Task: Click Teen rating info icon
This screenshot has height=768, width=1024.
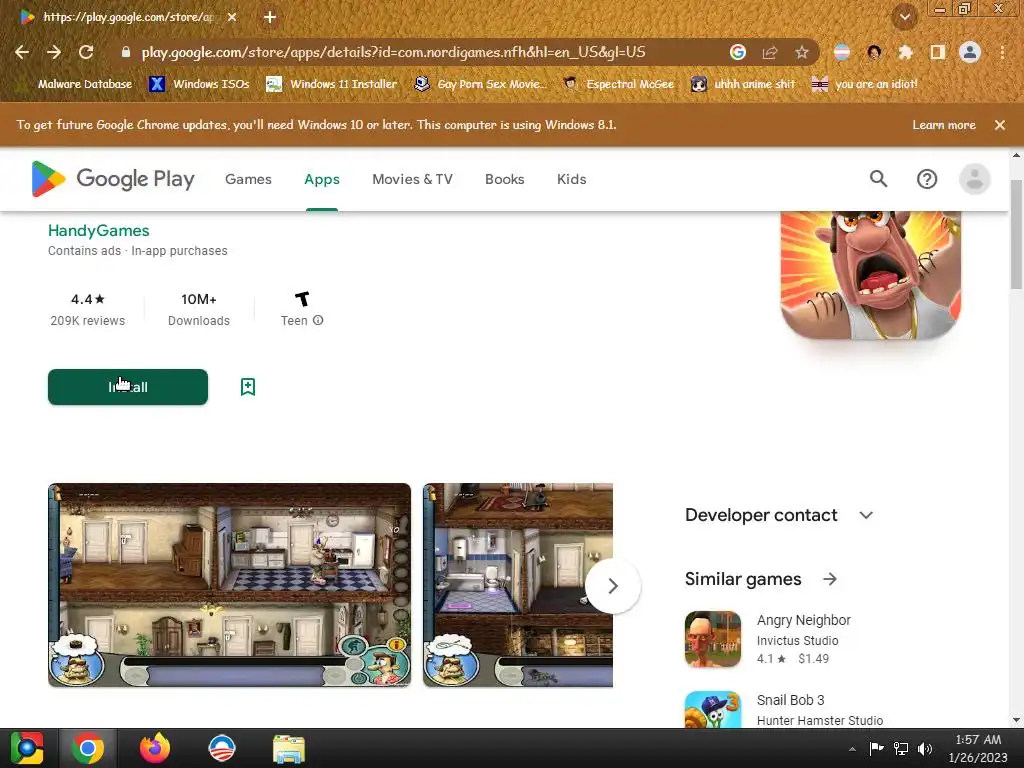Action: (318, 320)
